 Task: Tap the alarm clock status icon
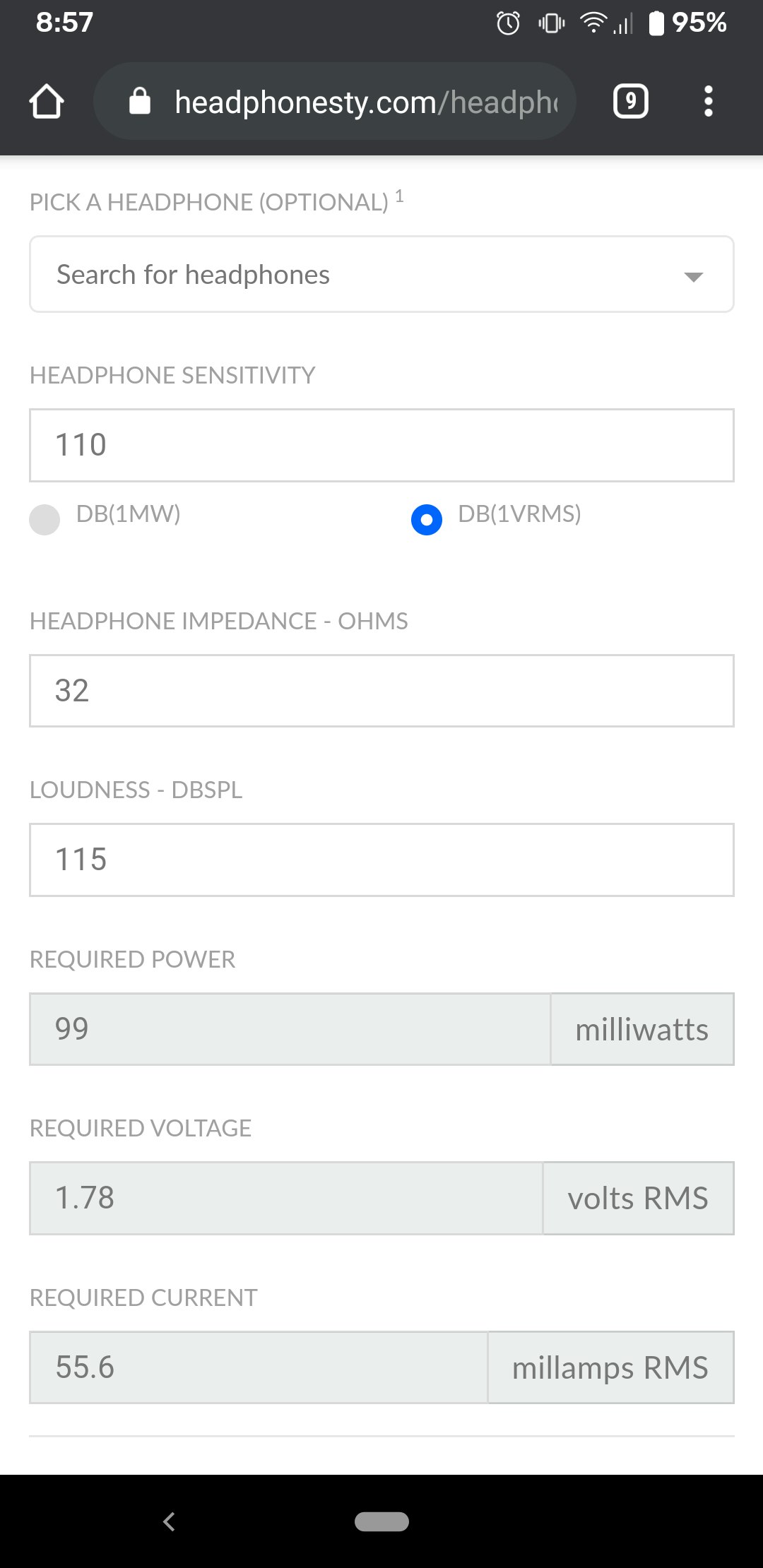[x=508, y=23]
